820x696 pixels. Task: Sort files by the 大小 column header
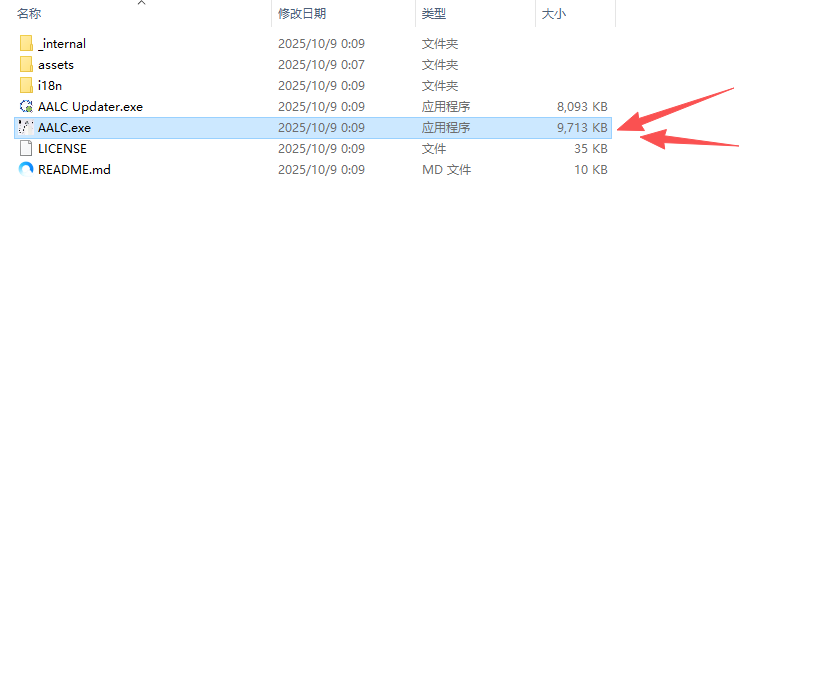click(x=554, y=14)
